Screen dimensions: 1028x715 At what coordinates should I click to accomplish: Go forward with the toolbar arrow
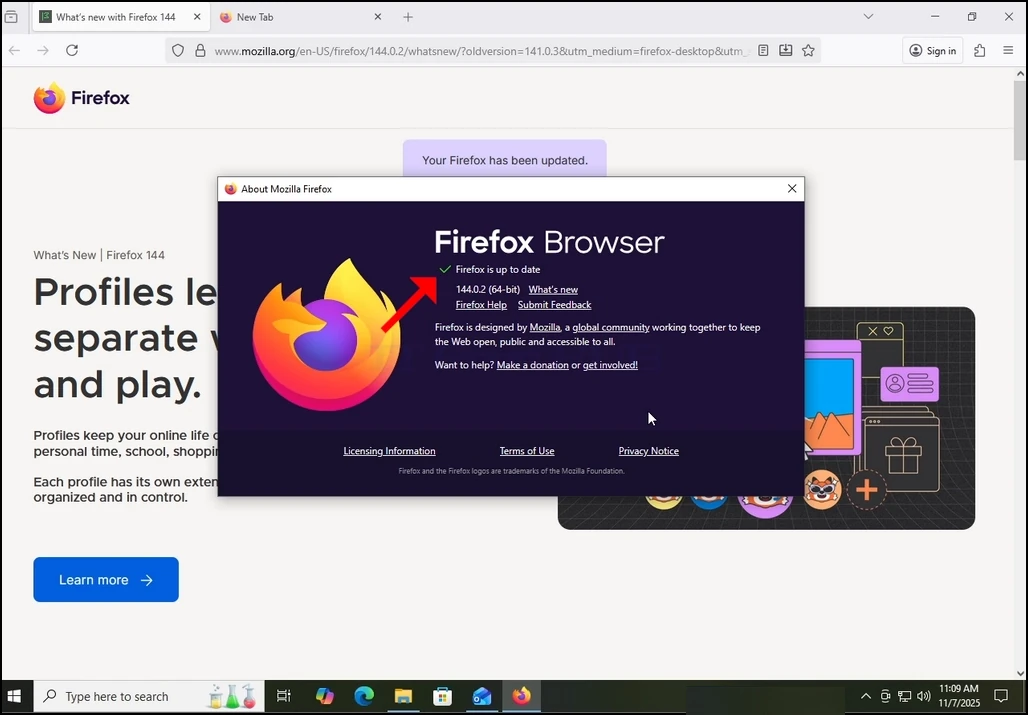(x=43, y=50)
